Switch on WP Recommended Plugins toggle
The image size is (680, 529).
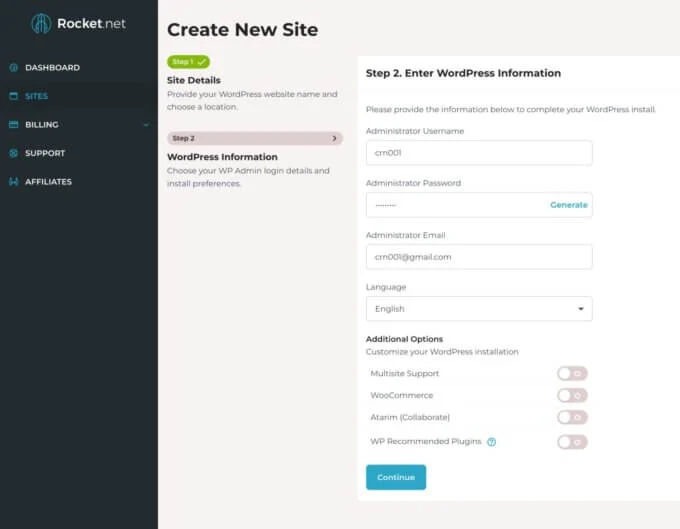coord(572,442)
